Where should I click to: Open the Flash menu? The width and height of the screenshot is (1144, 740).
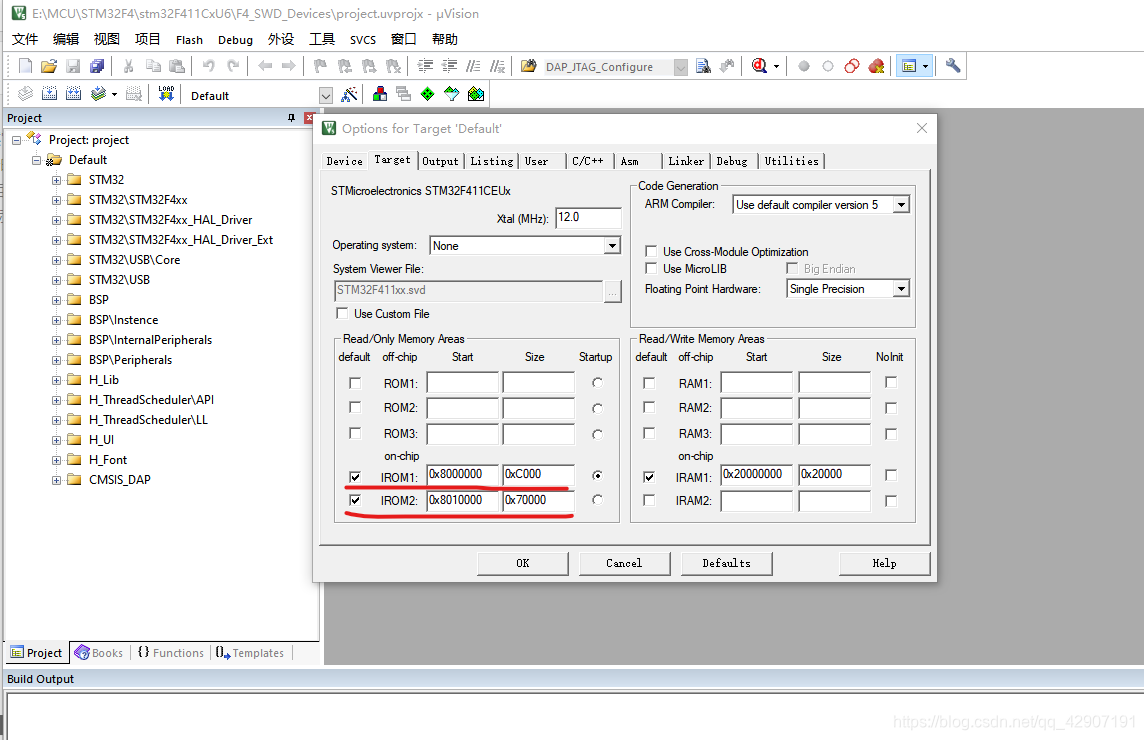(x=189, y=39)
